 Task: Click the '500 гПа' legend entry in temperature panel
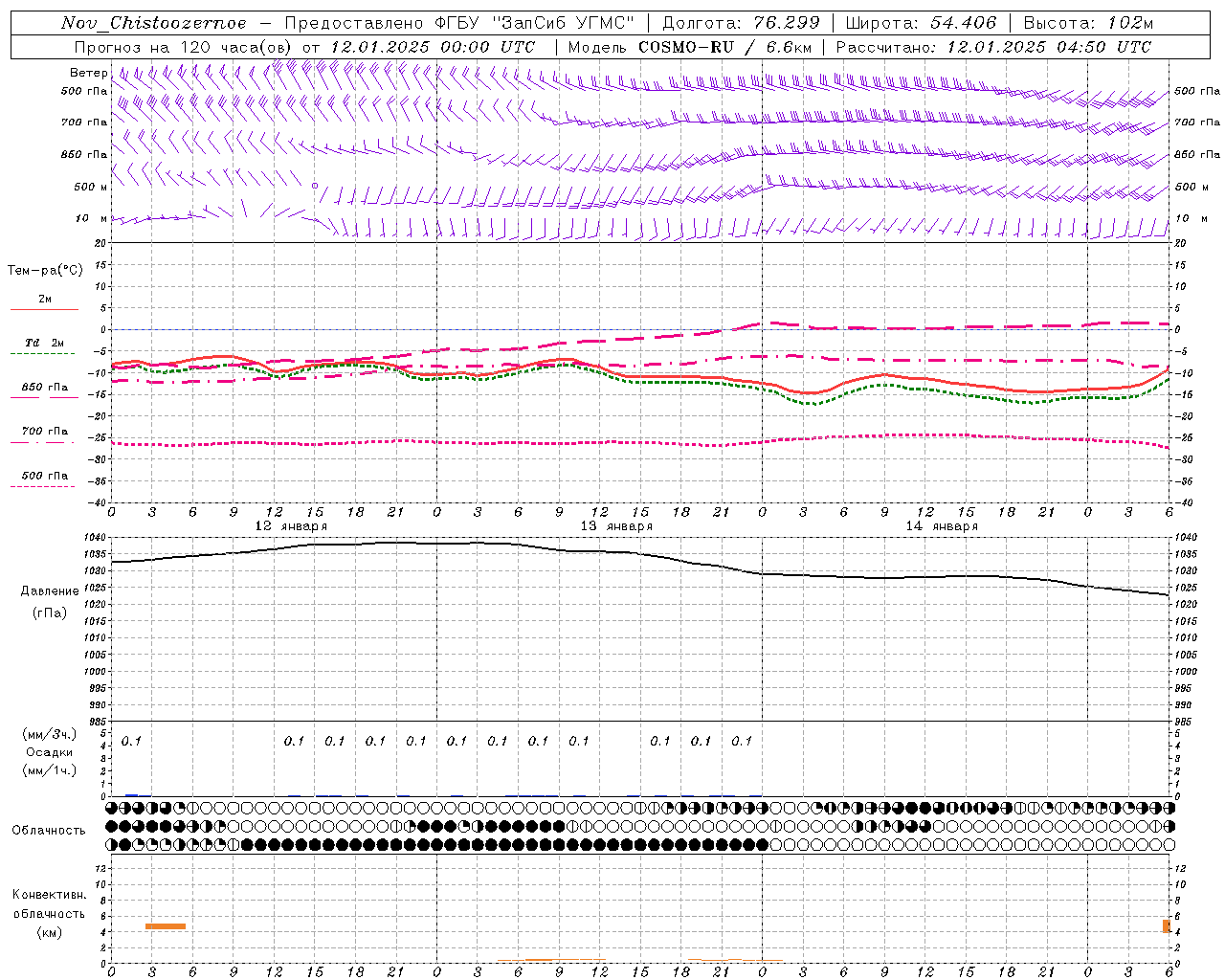coord(44,476)
